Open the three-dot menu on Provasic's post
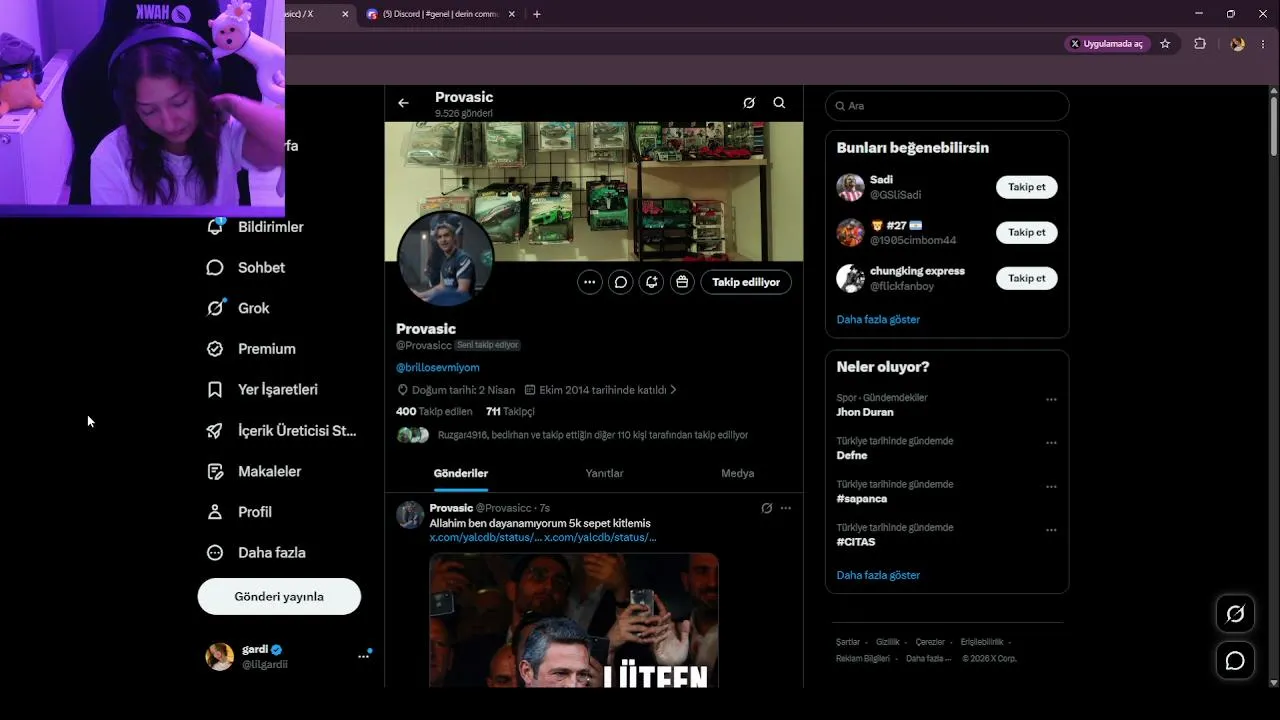Screen dimensions: 1280x720 click(786, 508)
